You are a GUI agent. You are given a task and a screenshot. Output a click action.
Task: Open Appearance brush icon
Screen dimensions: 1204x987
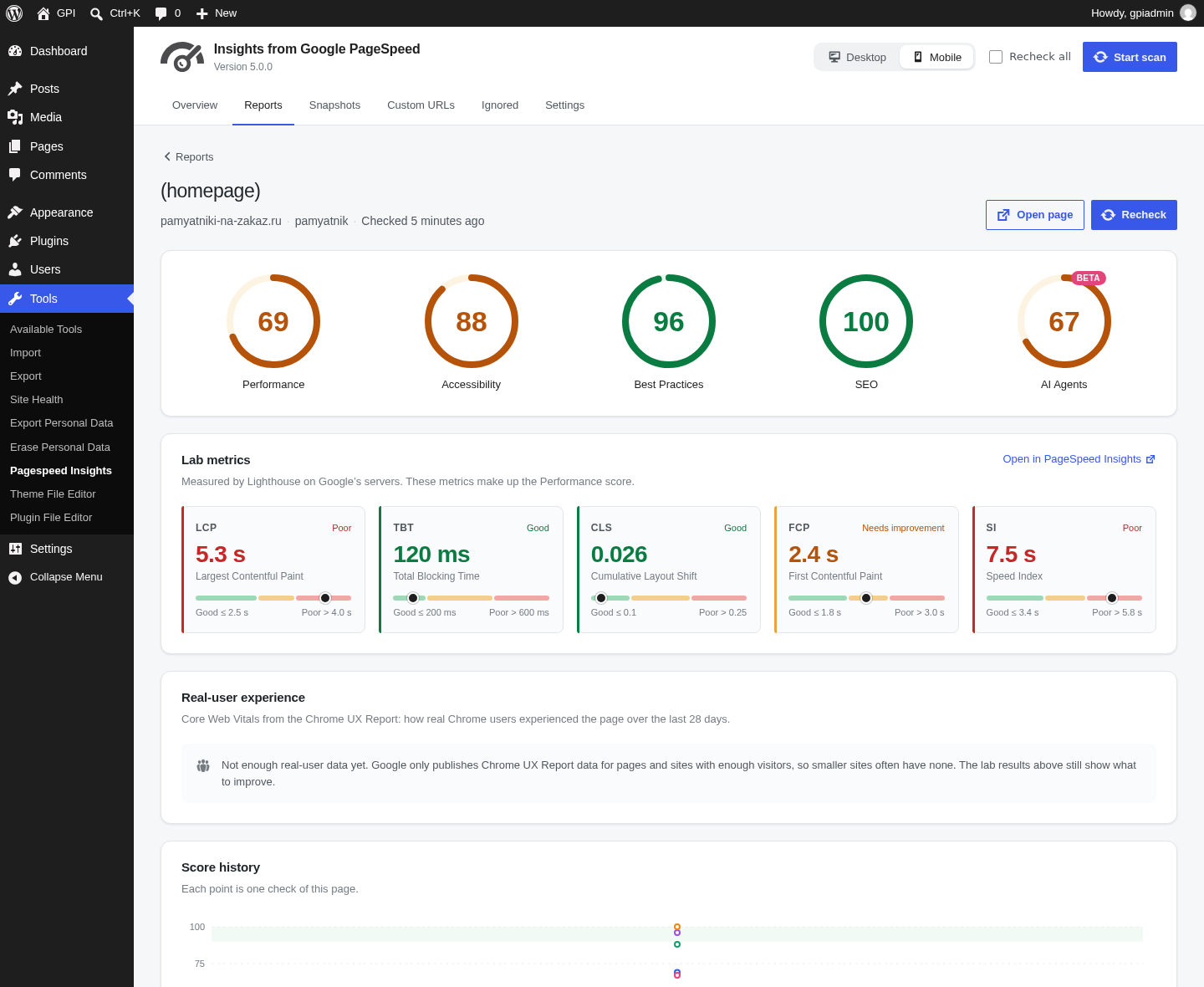(15, 212)
